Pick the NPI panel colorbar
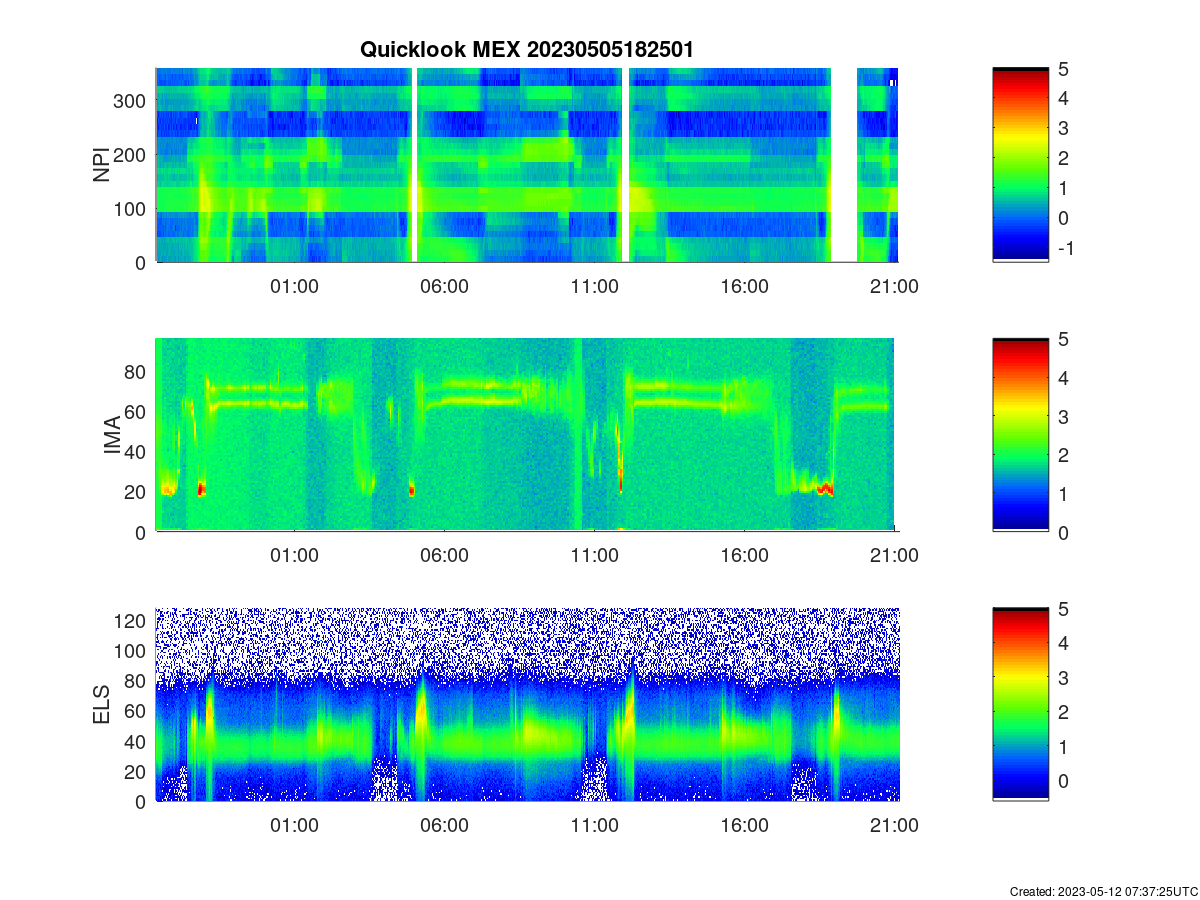This screenshot has height=900, width=1200. coord(1021,165)
